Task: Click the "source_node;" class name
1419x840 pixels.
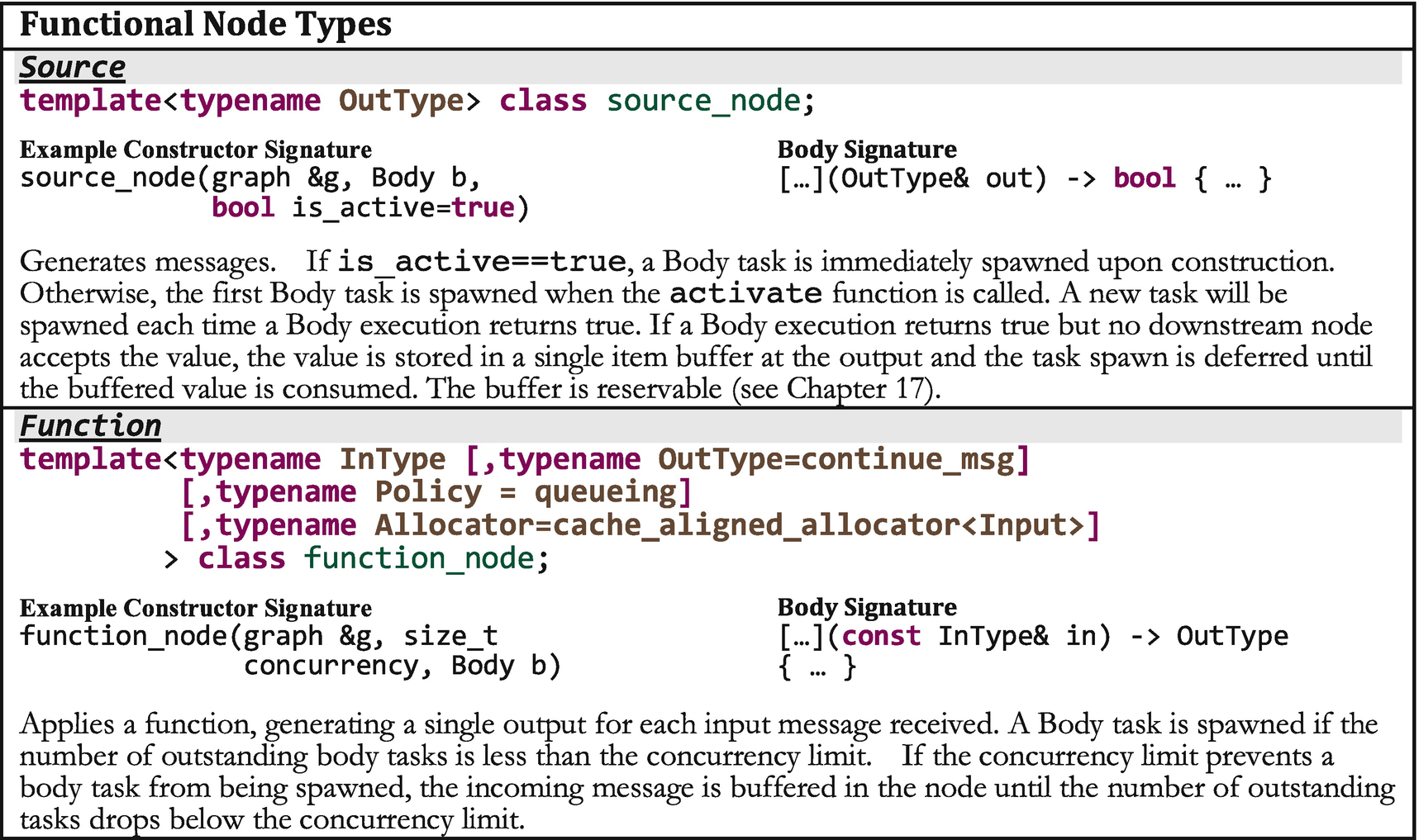Action: (711, 101)
